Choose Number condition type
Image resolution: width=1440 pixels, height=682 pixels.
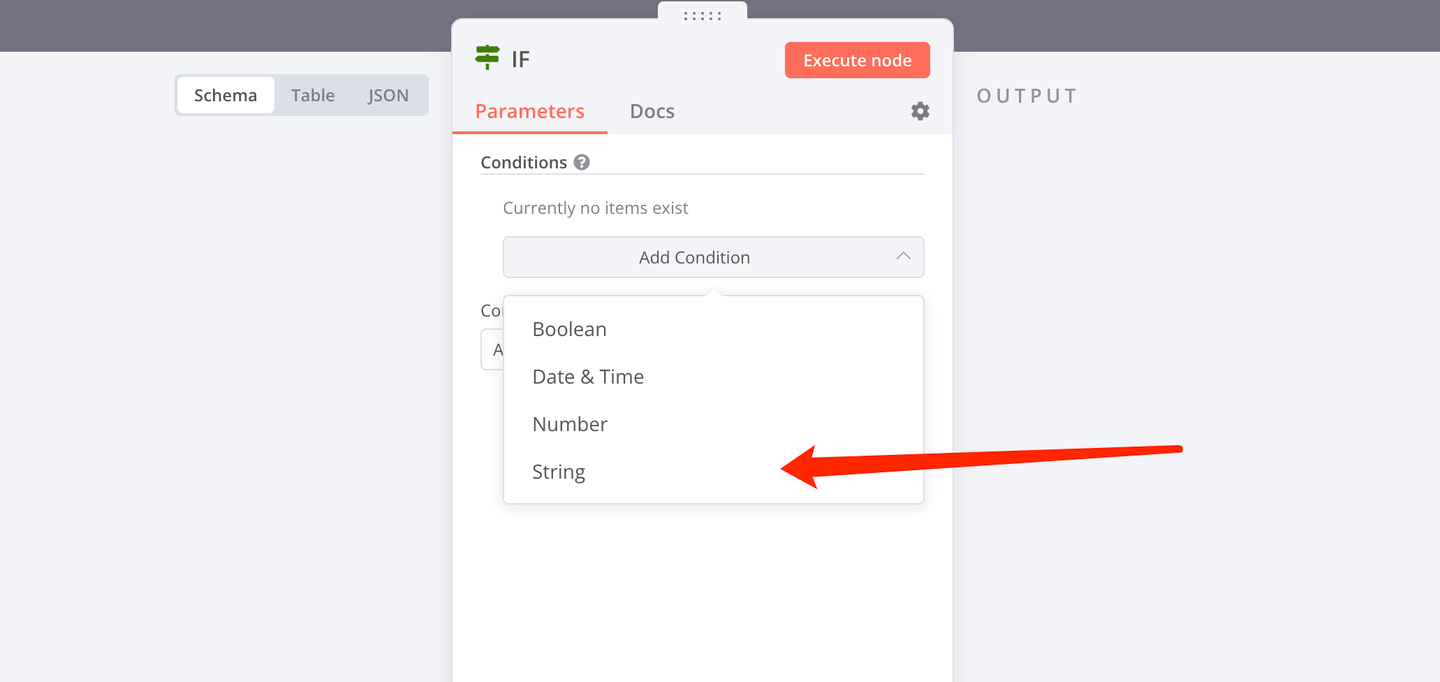tap(713, 424)
